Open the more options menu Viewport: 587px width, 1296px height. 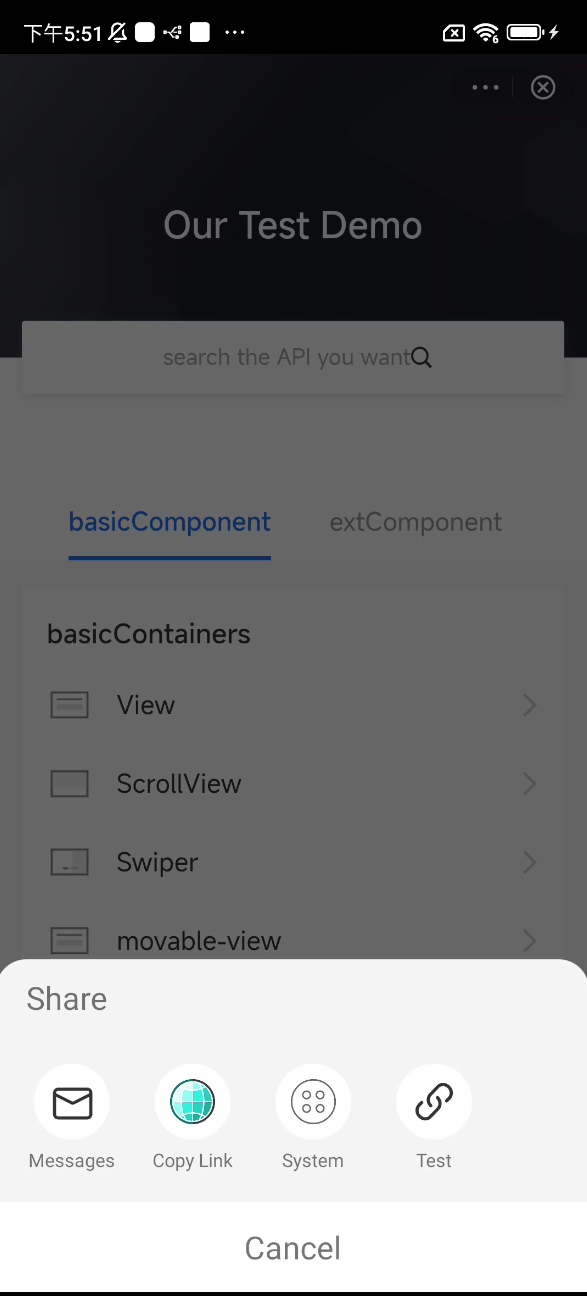484,87
